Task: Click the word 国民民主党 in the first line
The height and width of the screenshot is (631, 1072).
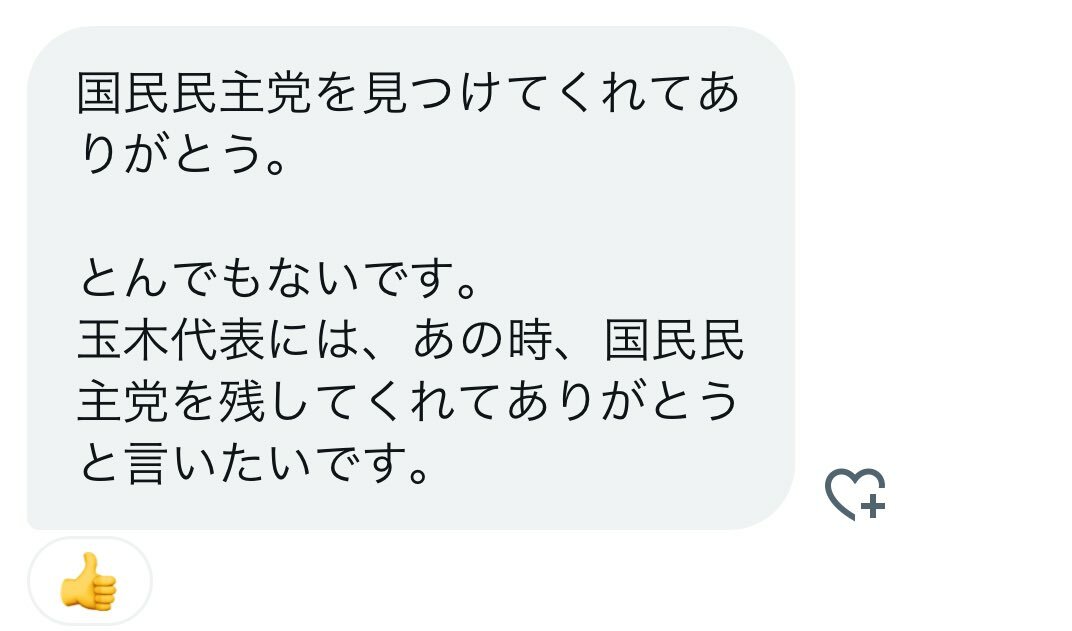Action: tap(195, 92)
